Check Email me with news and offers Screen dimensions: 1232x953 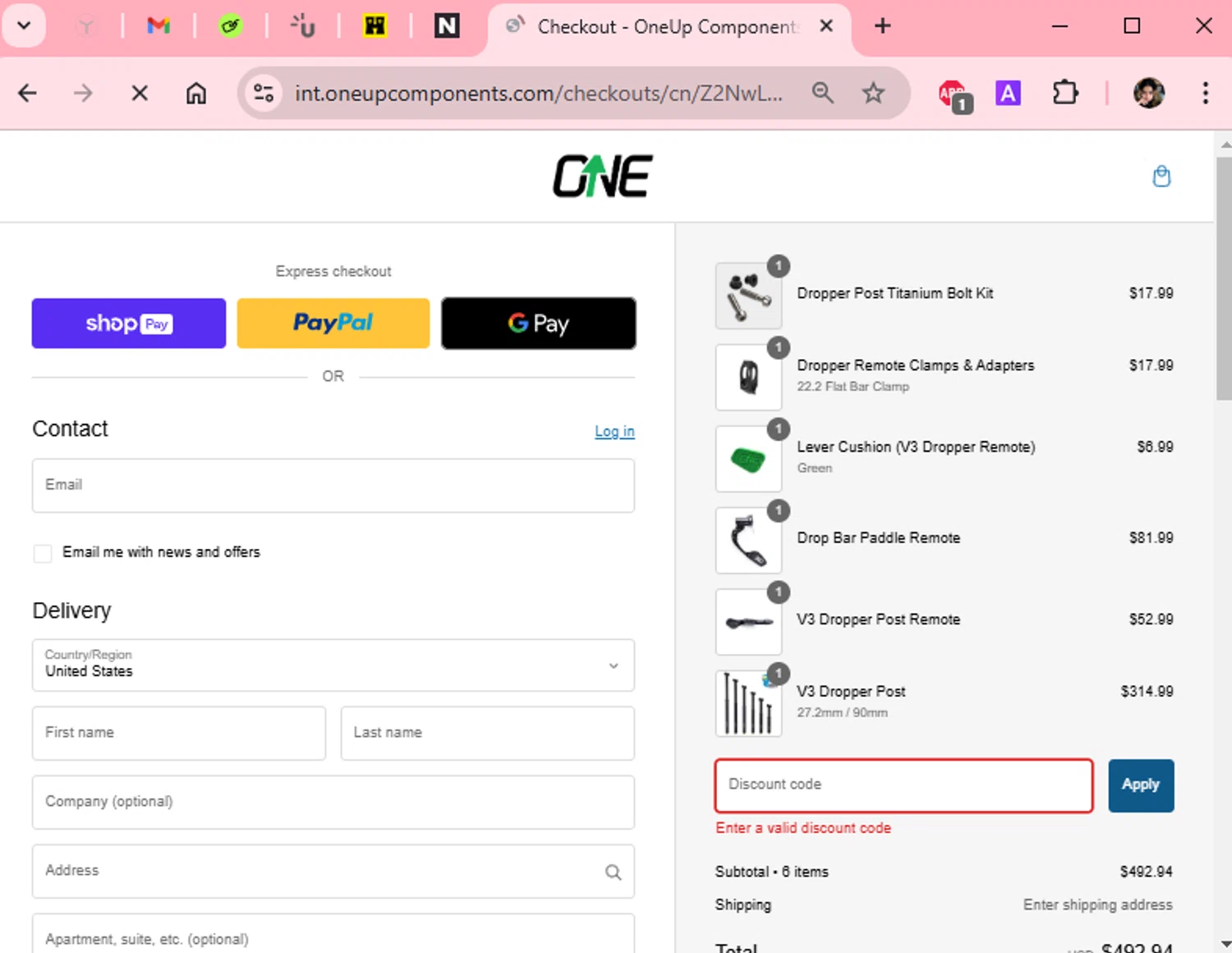(x=43, y=553)
